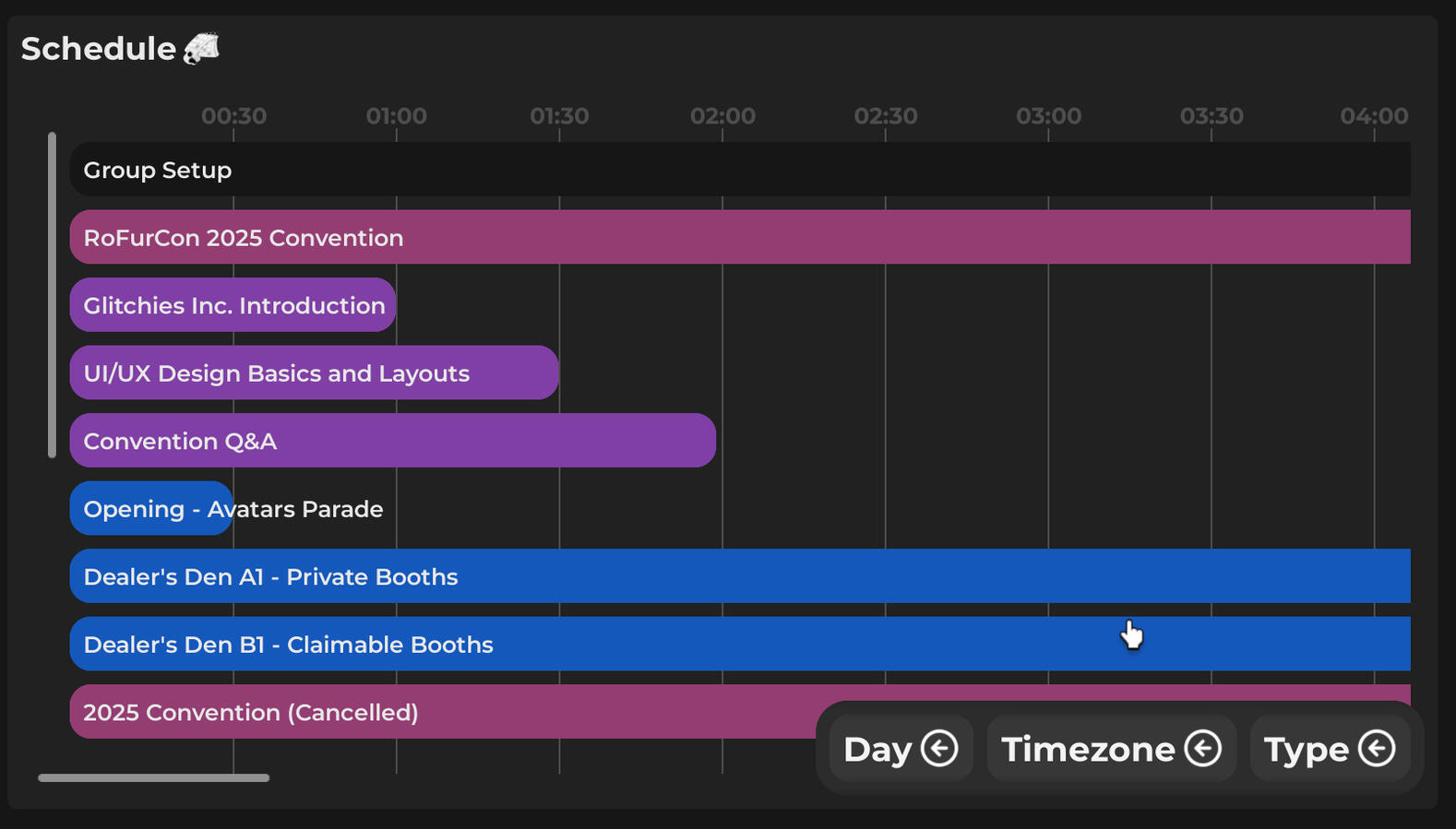Select Dealer's Den A1 - Private Booths

(738, 576)
